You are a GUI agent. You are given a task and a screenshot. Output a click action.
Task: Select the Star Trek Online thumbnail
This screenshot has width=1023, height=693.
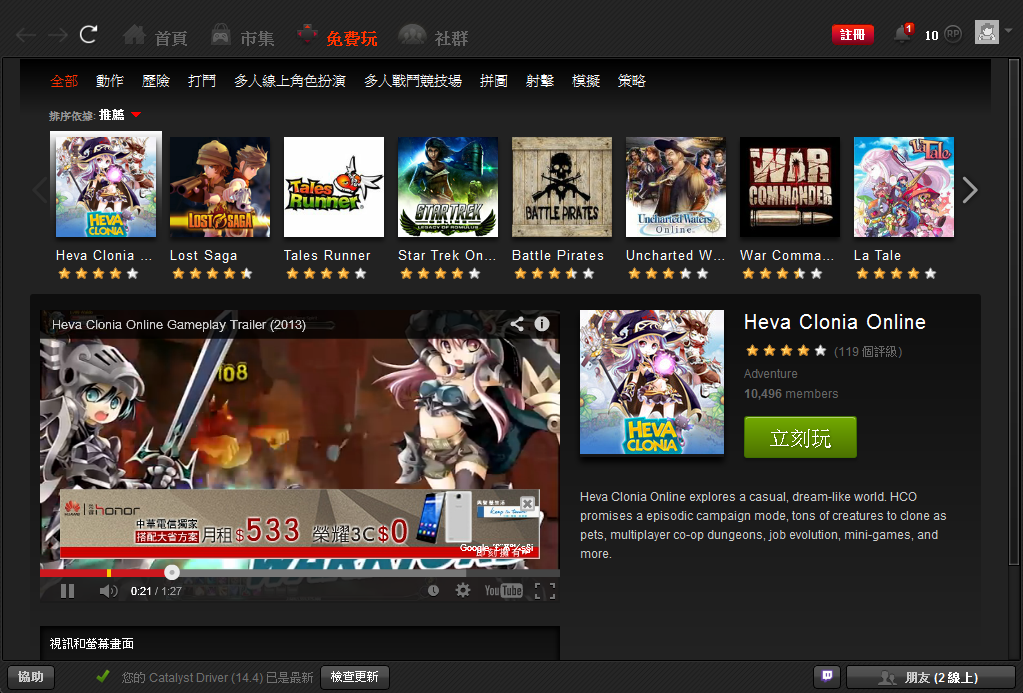point(448,187)
